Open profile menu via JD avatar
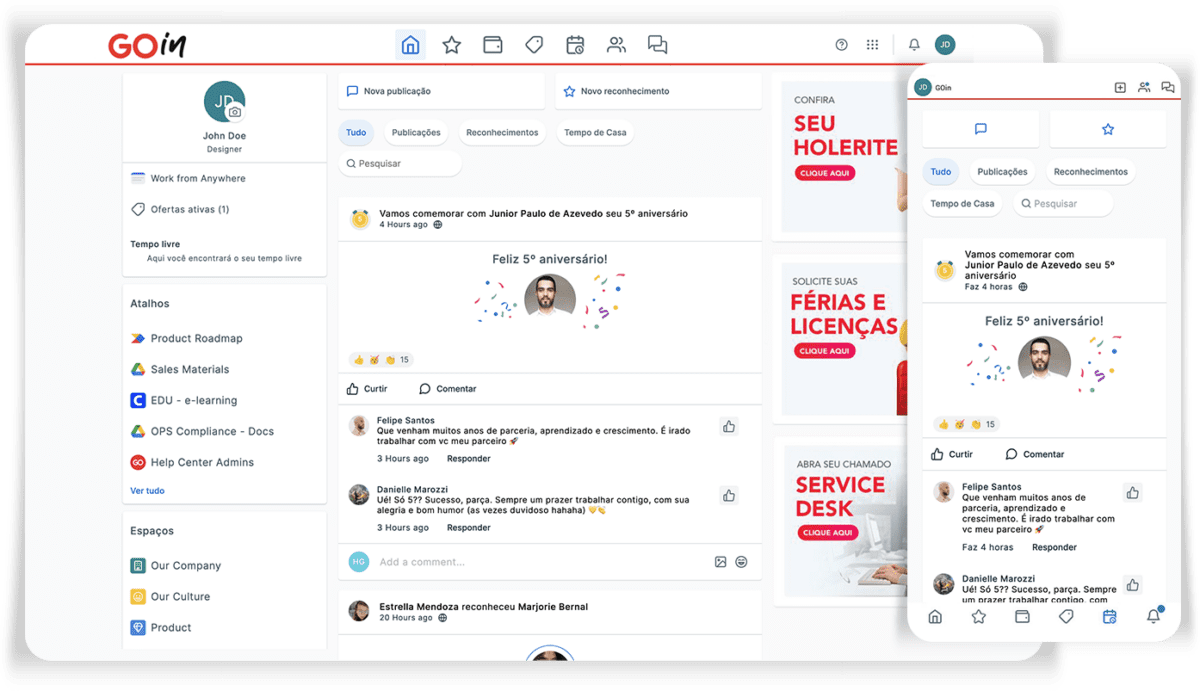Viewport: 1200px width, 691px height. pos(945,44)
